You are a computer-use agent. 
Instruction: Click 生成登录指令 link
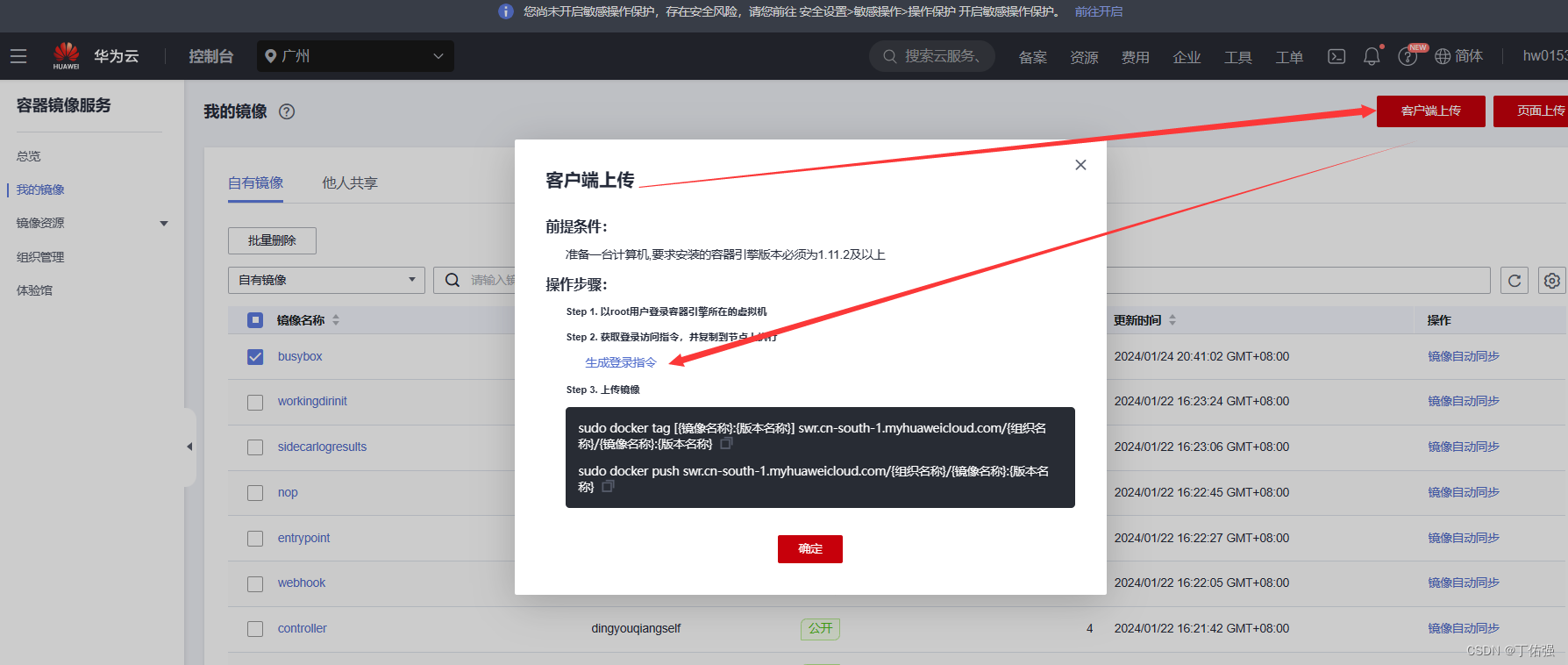[621, 362]
